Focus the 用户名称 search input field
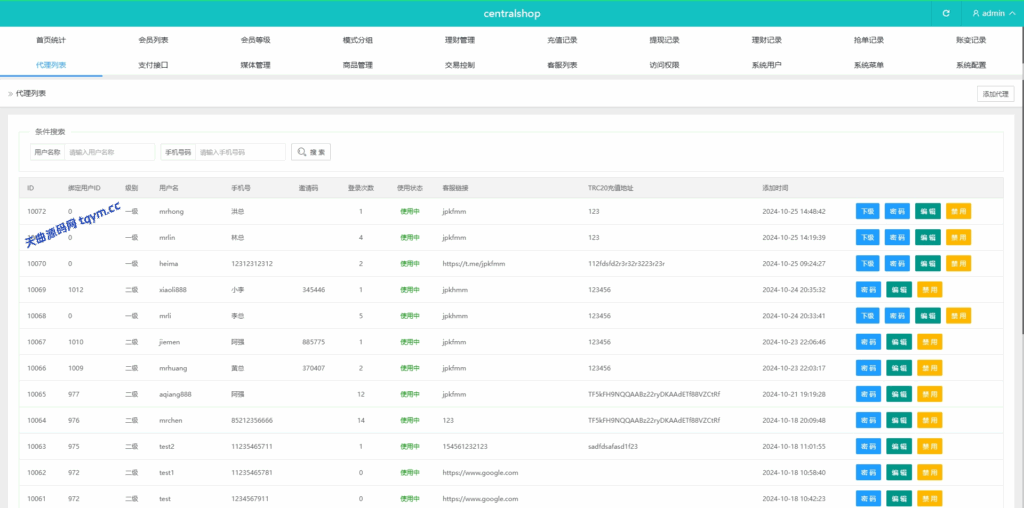The height and width of the screenshot is (508, 1024). click(x=108, y=152)
